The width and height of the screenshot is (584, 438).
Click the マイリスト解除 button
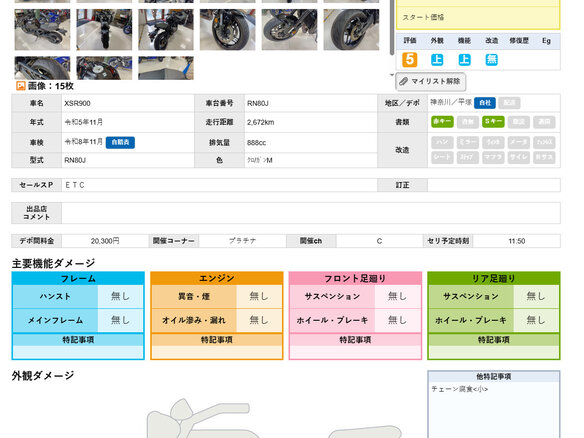tap(431, 82)
